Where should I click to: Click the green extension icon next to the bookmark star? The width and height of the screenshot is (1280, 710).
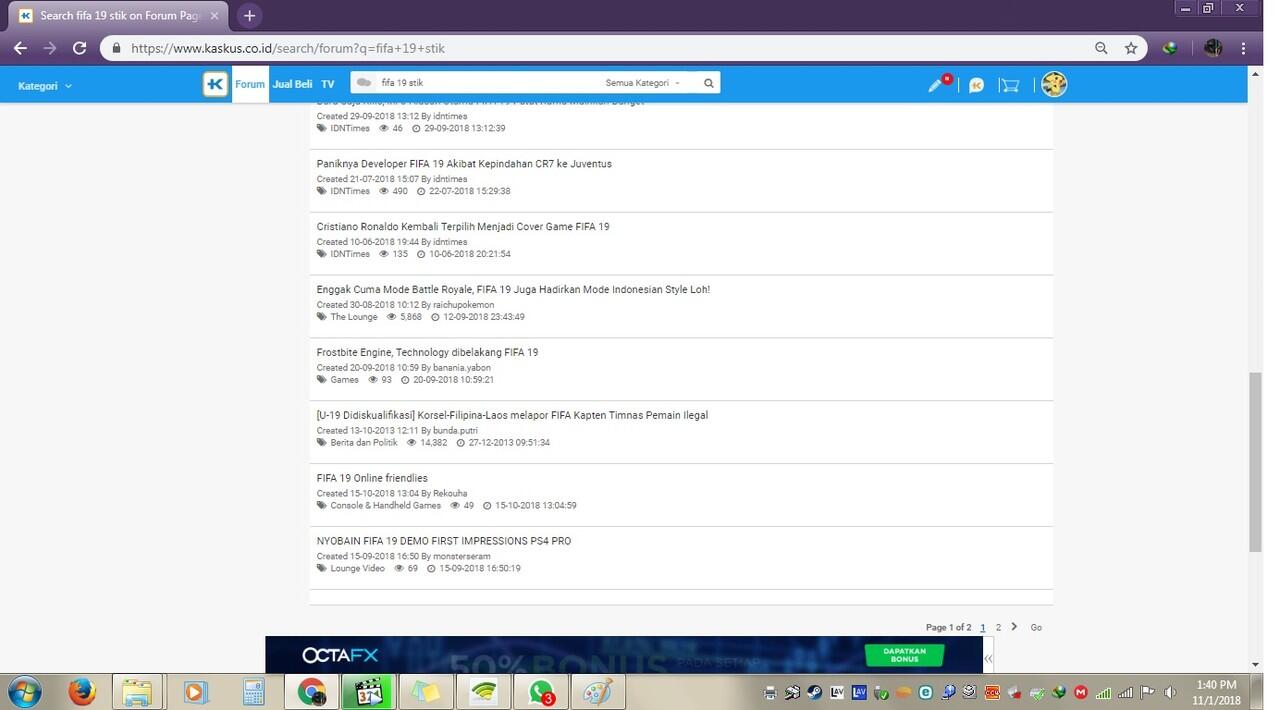(x=1170, y=48)
